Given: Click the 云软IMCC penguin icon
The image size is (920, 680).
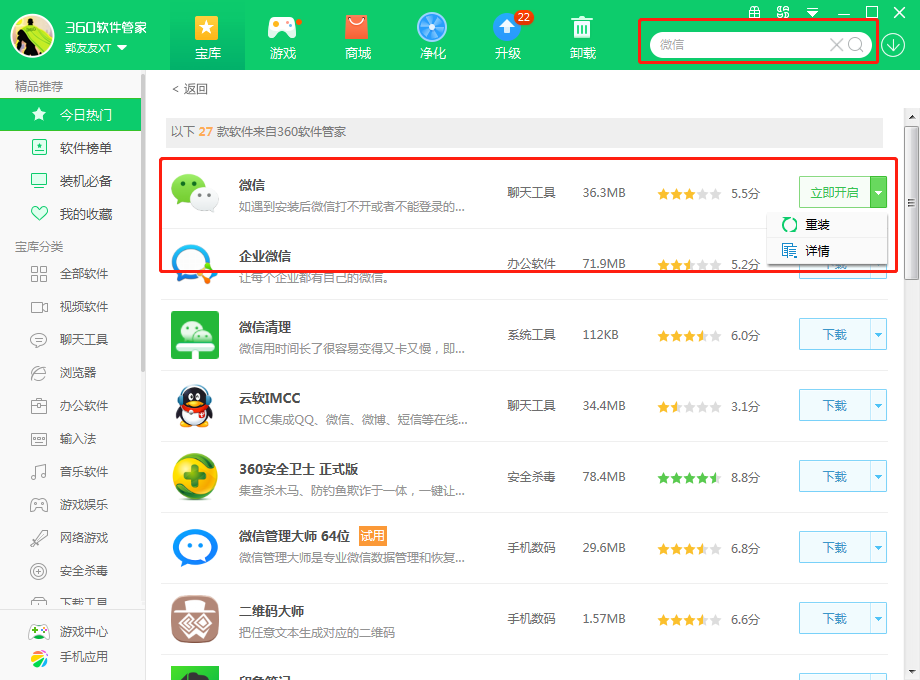Looking at the screenshot, I should pos(195,406).
